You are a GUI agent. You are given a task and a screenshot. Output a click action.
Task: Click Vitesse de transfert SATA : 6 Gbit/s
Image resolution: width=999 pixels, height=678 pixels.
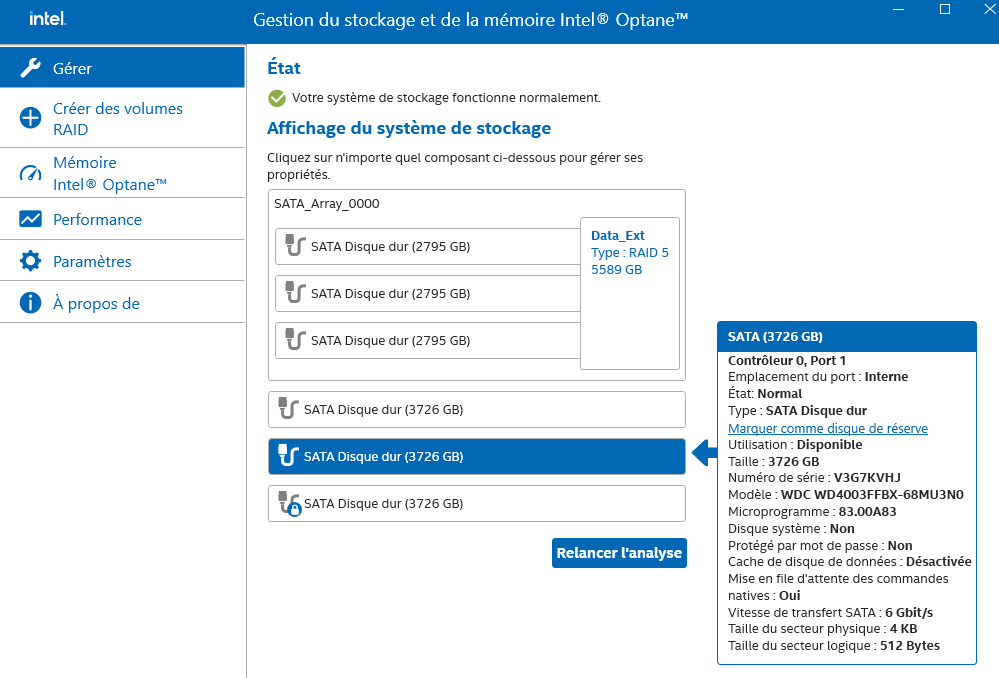pos(831,612)
